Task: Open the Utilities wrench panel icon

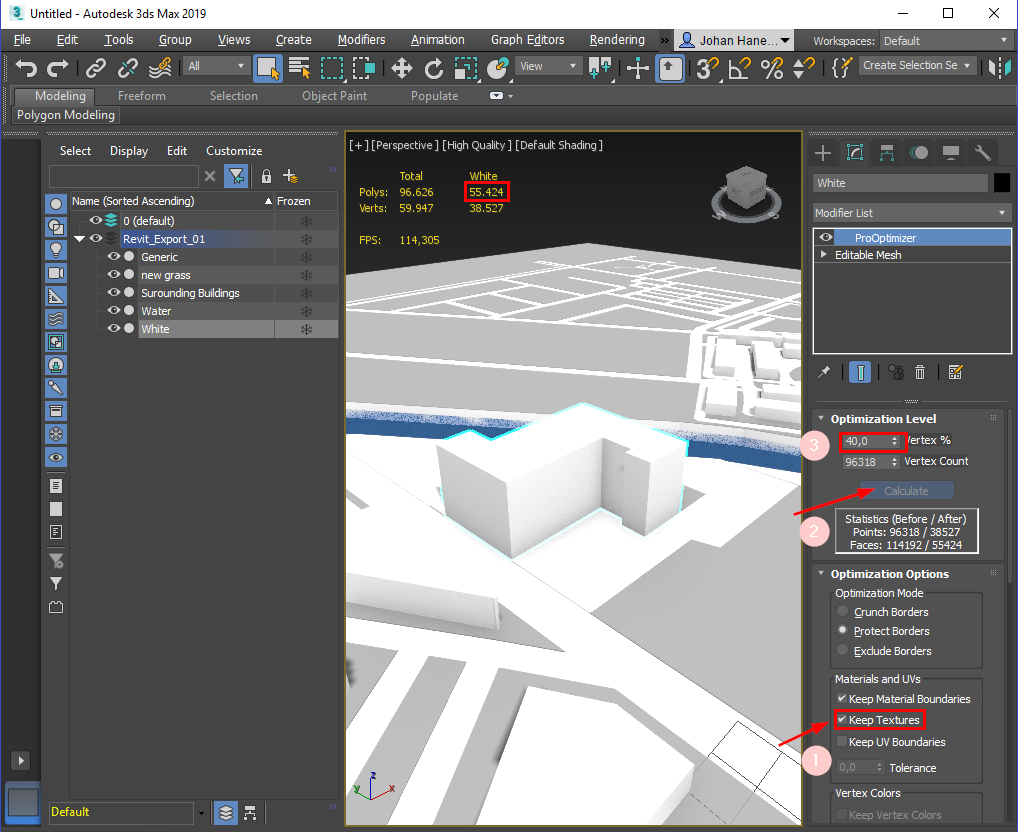Action: click(983, 152)
